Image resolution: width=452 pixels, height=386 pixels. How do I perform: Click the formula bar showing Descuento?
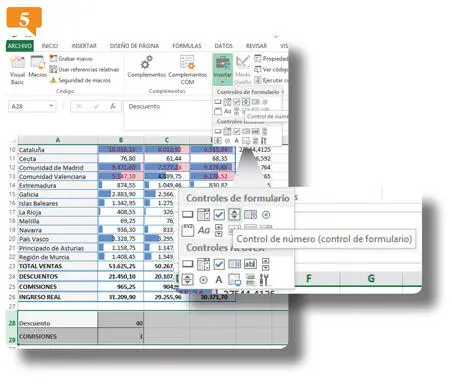pyautogui.click(x=168, y=115)
